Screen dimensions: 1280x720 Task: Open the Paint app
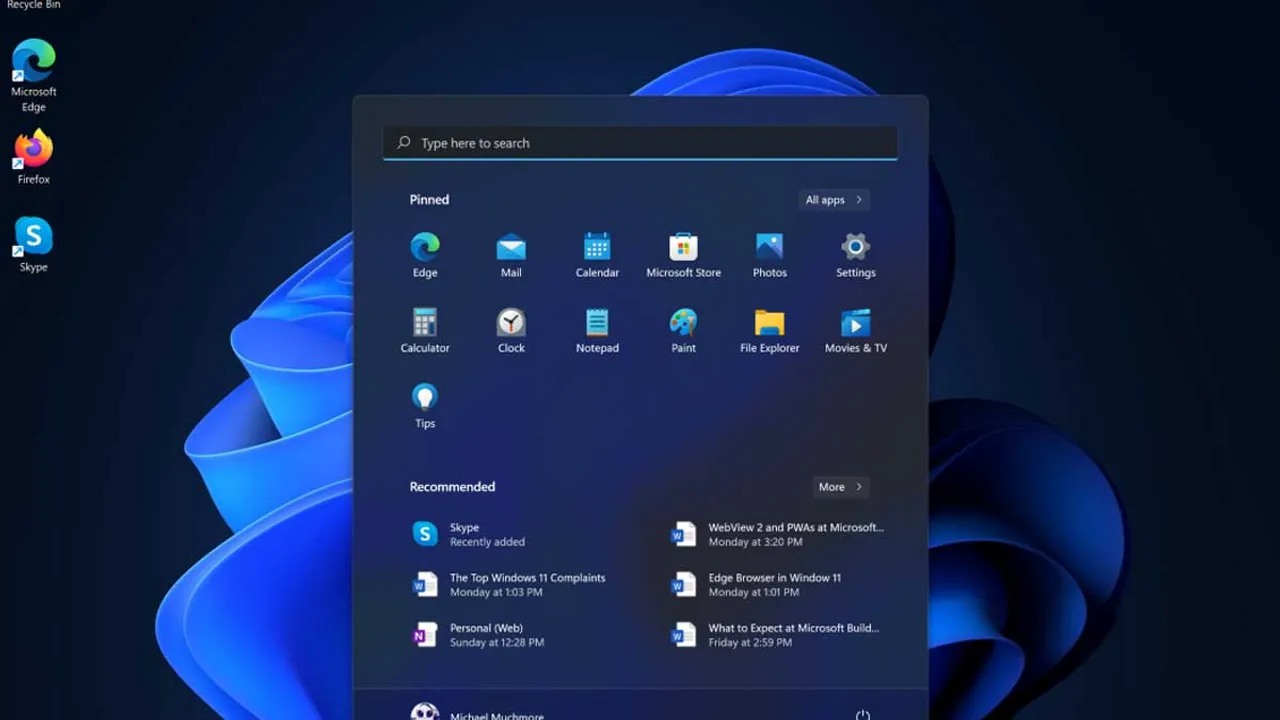pos(683,331)
